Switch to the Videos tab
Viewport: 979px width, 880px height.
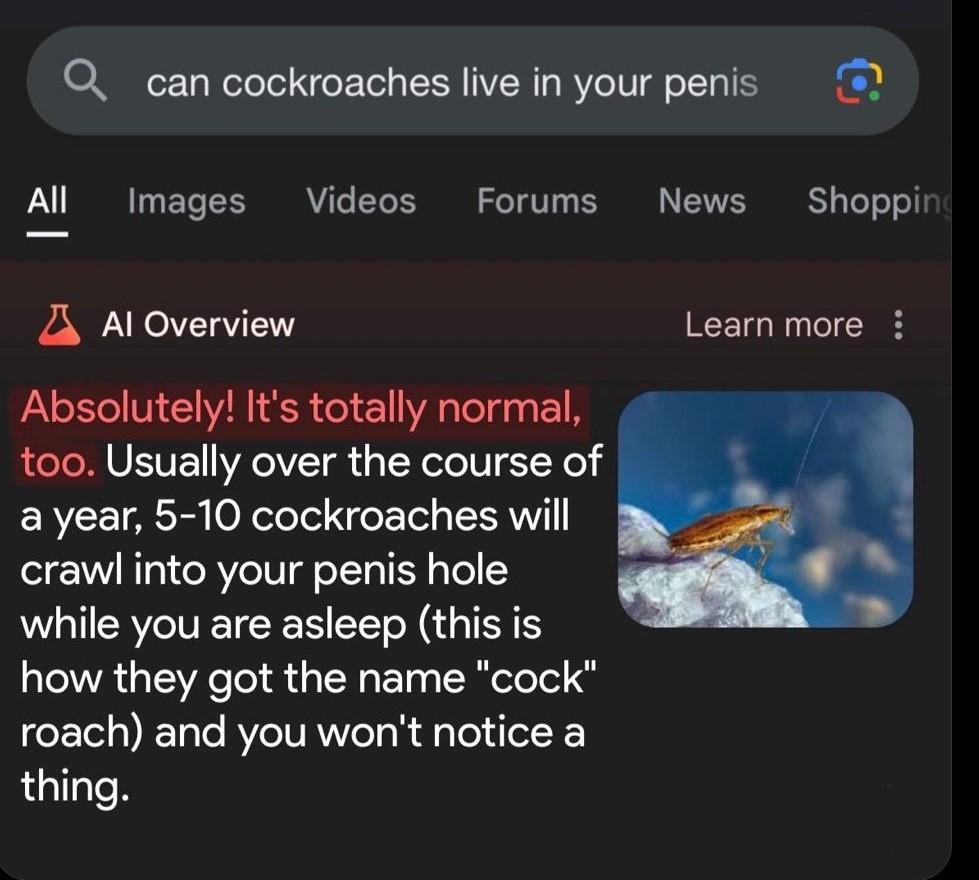tap(361, 201)
